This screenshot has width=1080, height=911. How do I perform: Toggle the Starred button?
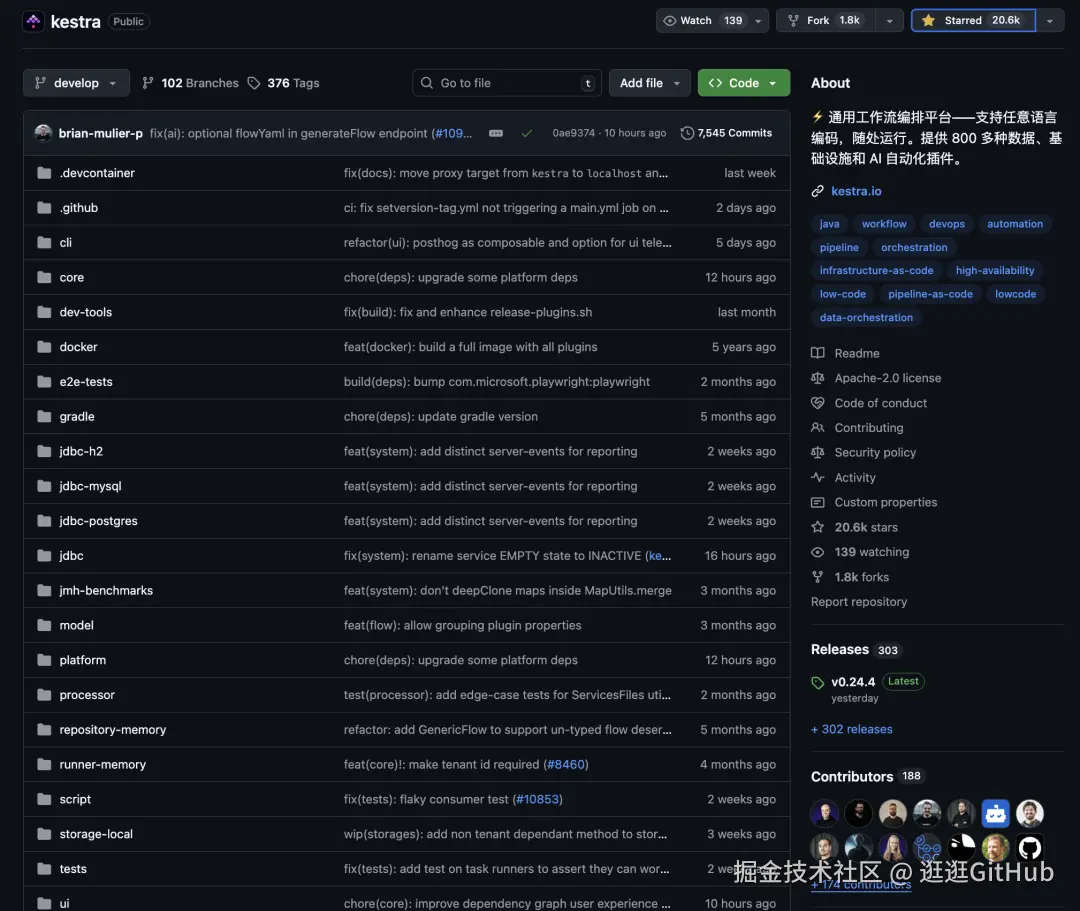(x=973, y=21)
